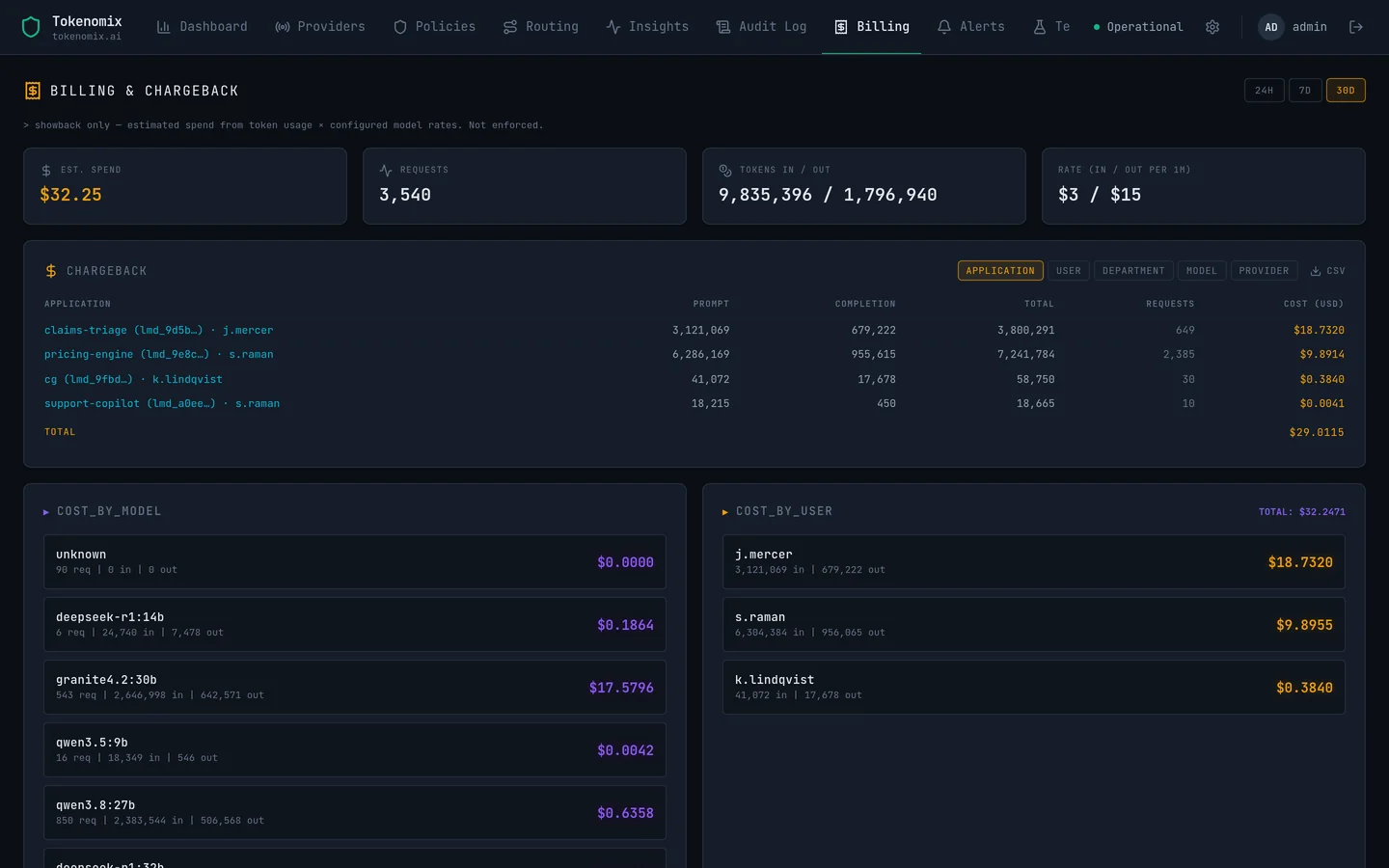Click the Chargeback panel dollar sign icon
Viewport: 1389px width, 868px height.
(51, 271)
